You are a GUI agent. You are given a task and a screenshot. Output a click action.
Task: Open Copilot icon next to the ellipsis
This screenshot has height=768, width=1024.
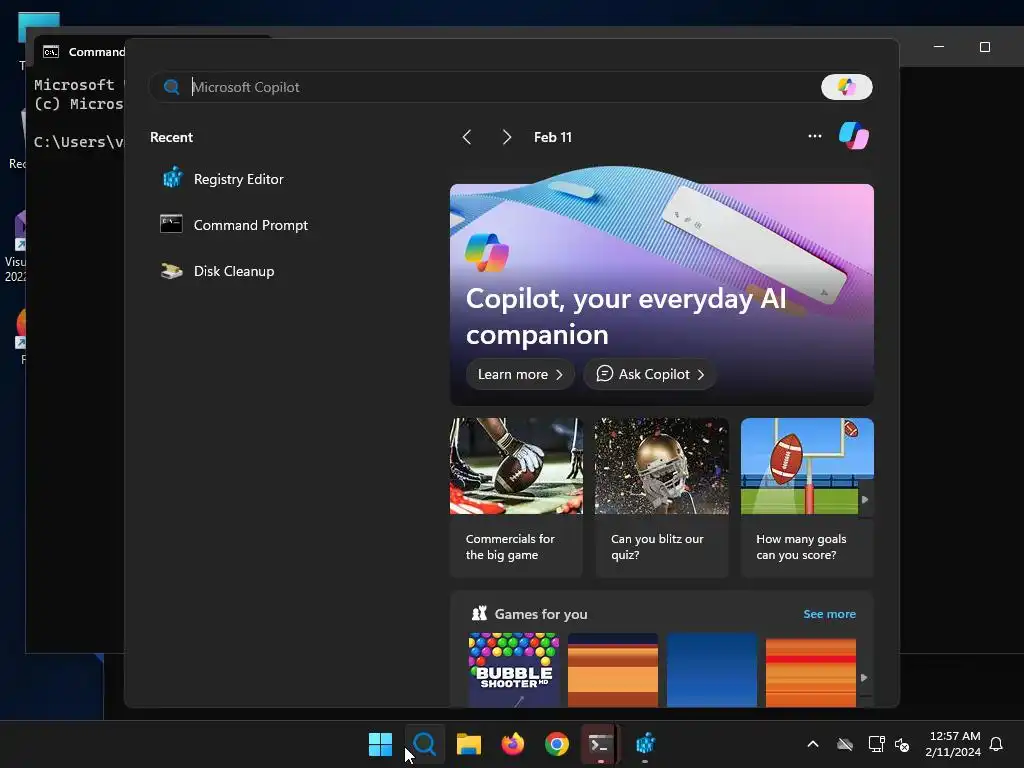pos(854,136)
